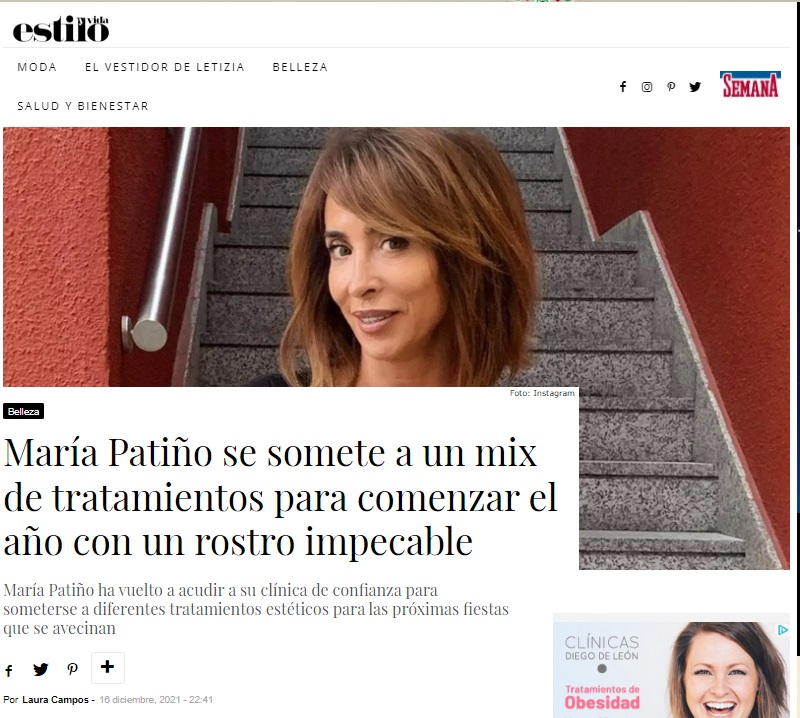
Task: Open the header Pinterest icon
Action: point(671,87)
